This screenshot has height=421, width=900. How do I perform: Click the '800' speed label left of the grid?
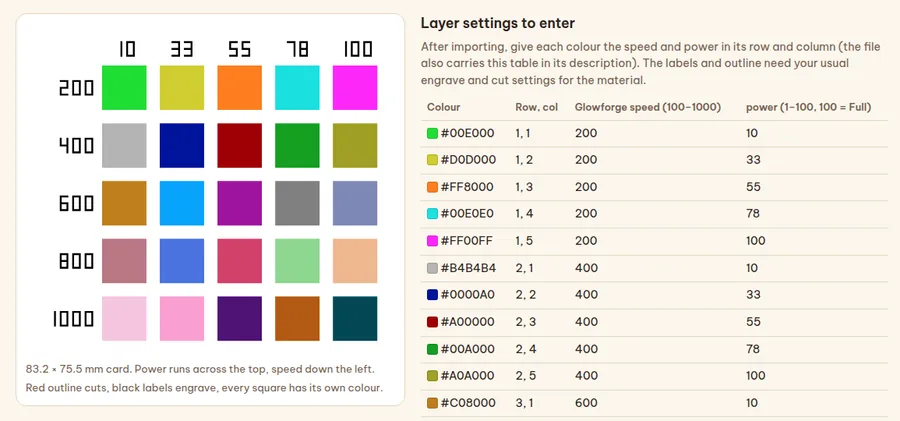(77, 261)
